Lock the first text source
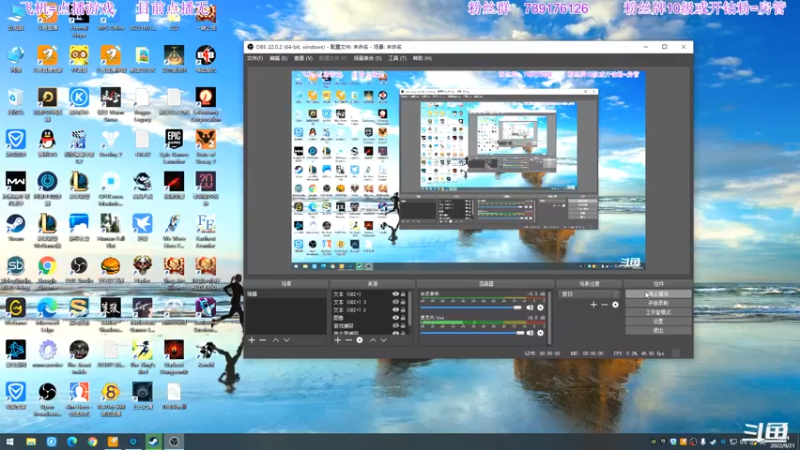This screenshot has height=450, width=800. 403,294
